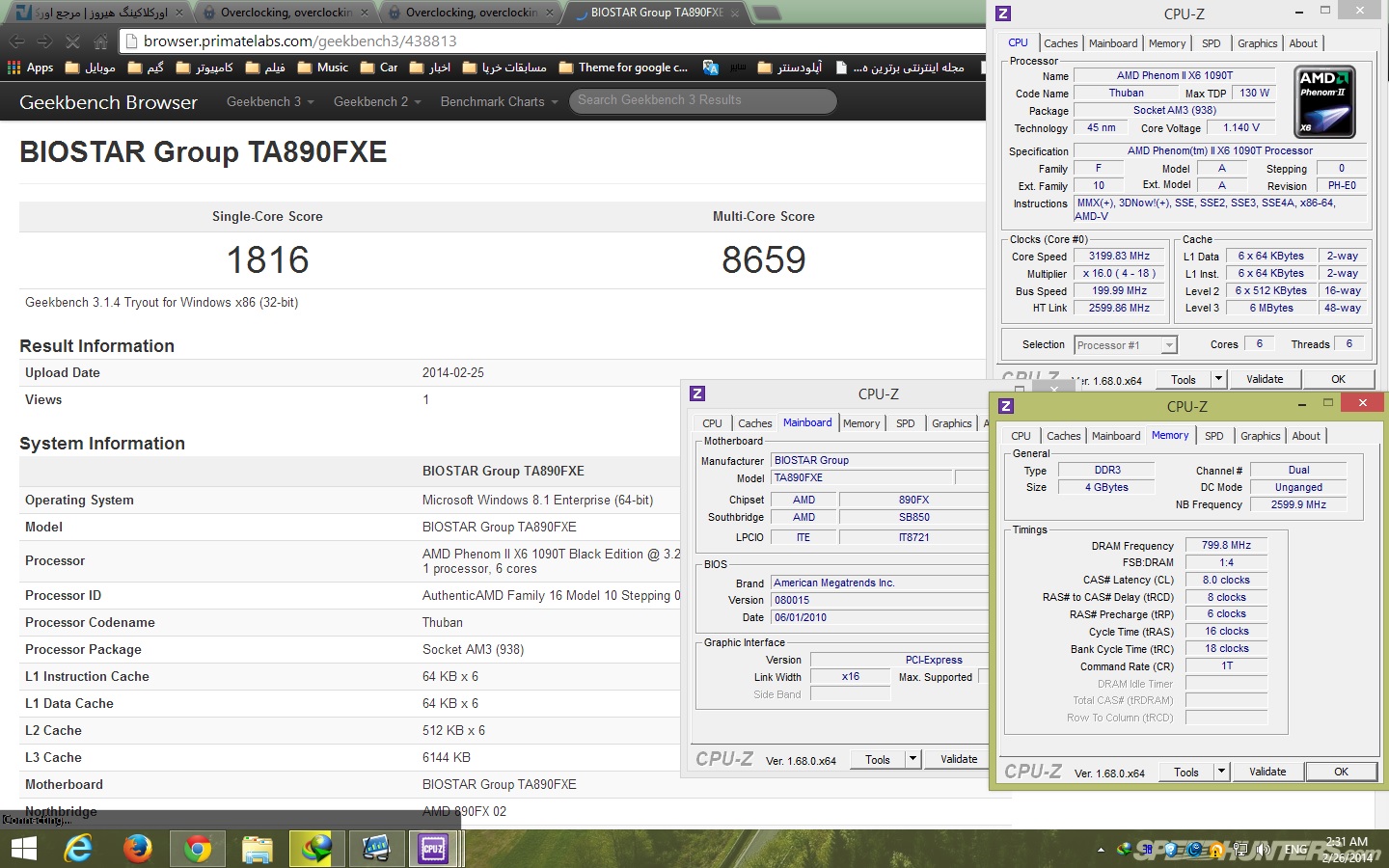Click Z icon of Memory CPU-Z window
Viewport: 1389px width, 868px height.
[x=1006, y=406]
